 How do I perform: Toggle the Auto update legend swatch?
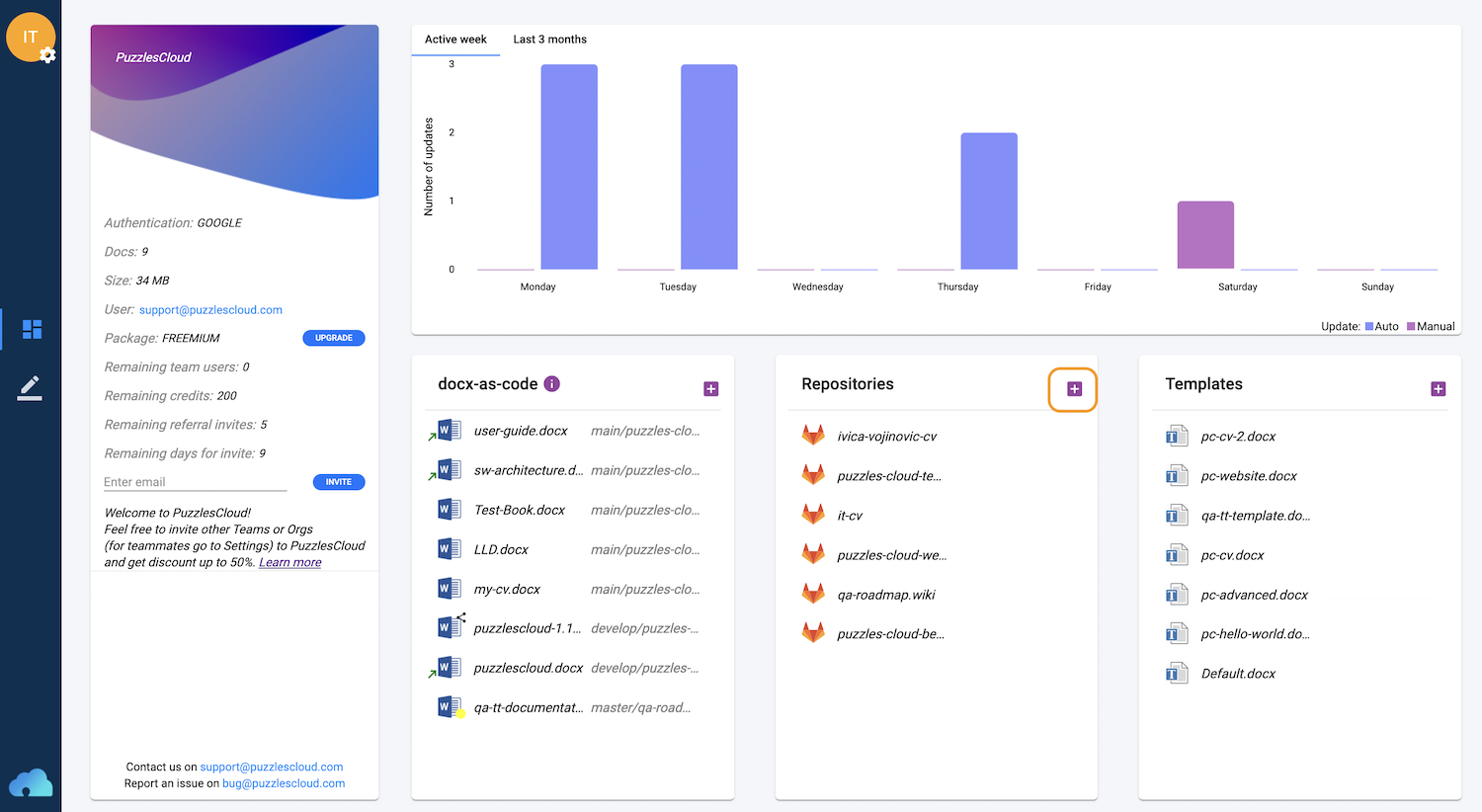(x=1369, y=327)
